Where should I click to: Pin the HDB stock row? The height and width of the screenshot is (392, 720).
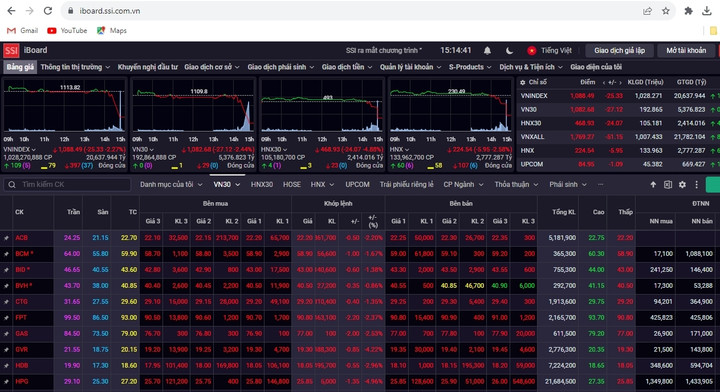pos(6,366)
